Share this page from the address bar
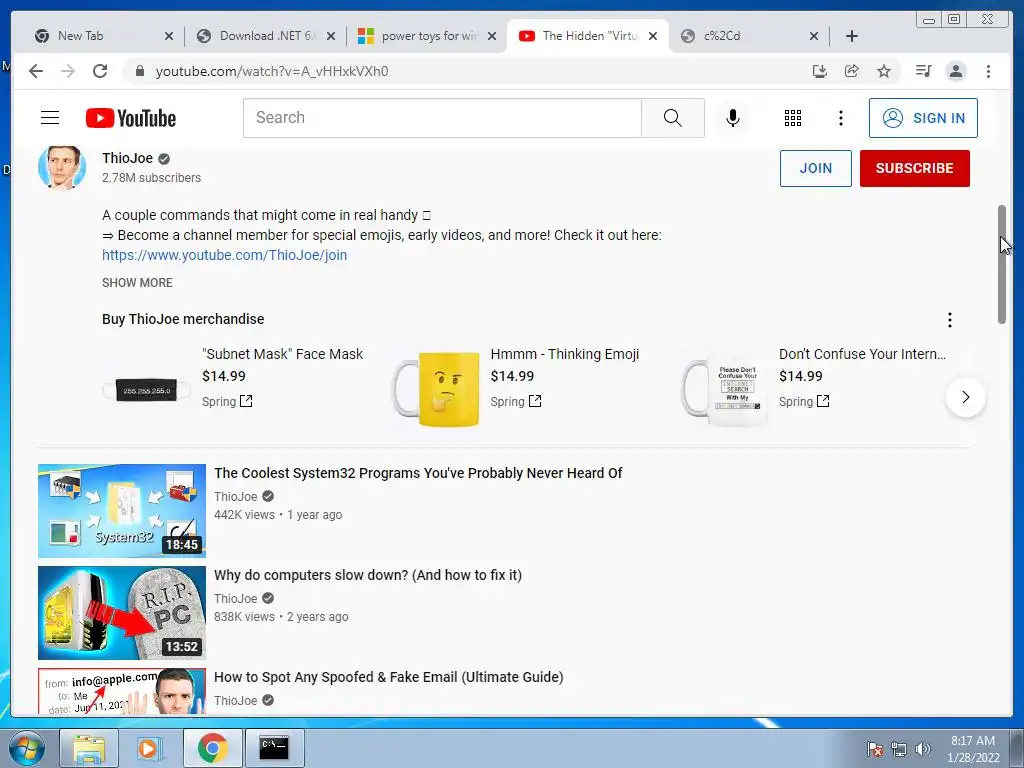The image size is (1024, 768). (852, 71)
